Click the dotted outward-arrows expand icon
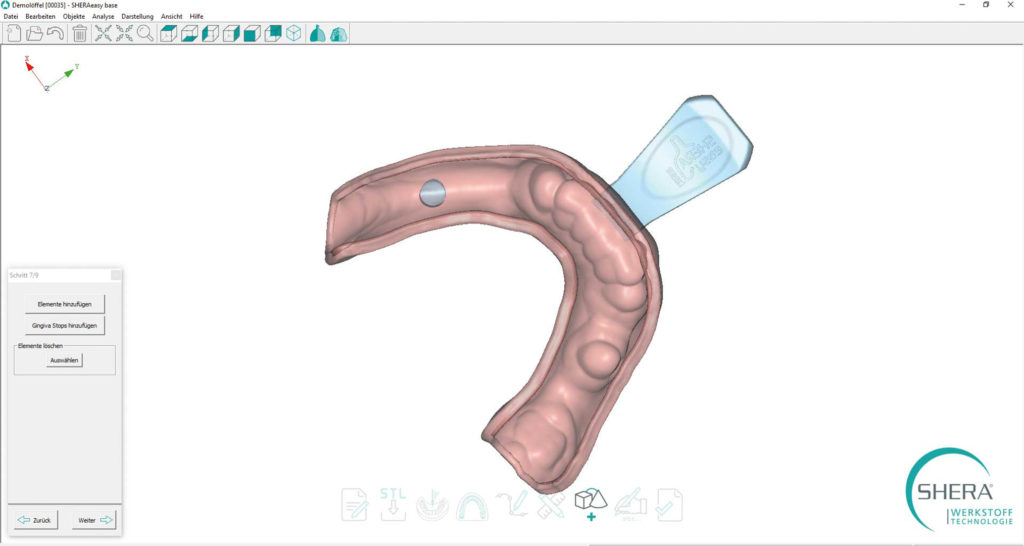Screen dimensions: 1024x546 point(124,33)
